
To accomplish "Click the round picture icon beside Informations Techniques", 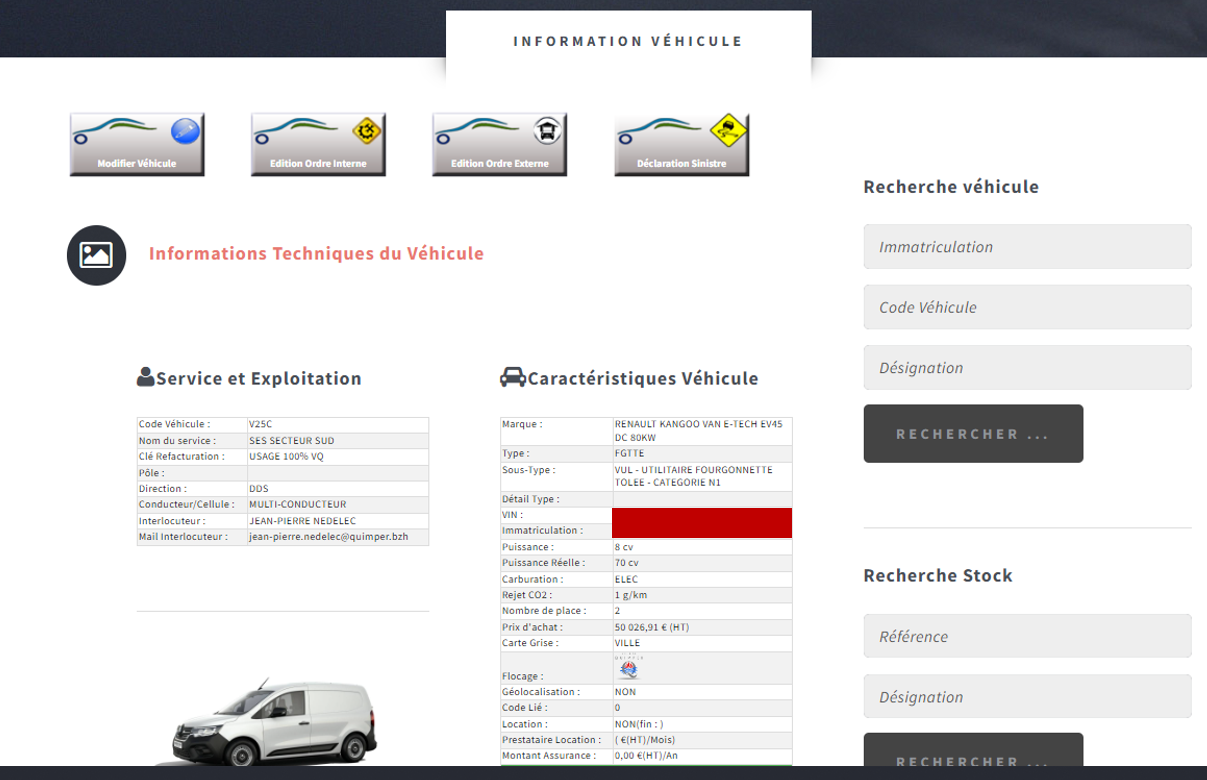I will (x=96, y=255).
